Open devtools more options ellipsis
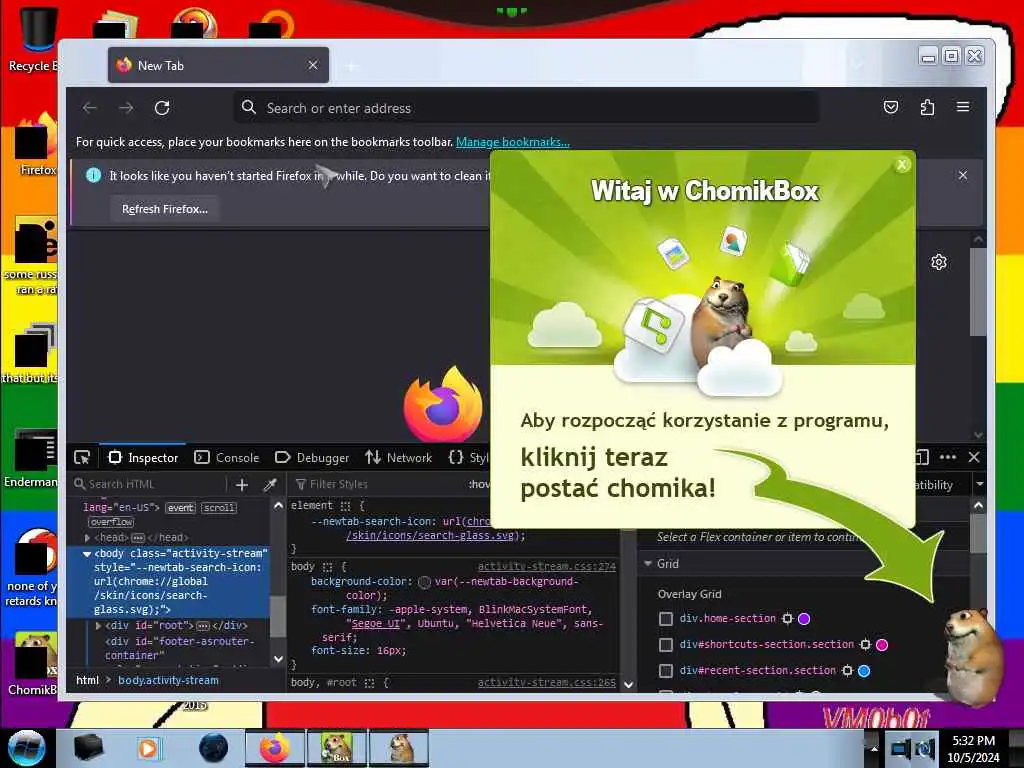This screenshot has height=768, width=1024. coord(948,457)
